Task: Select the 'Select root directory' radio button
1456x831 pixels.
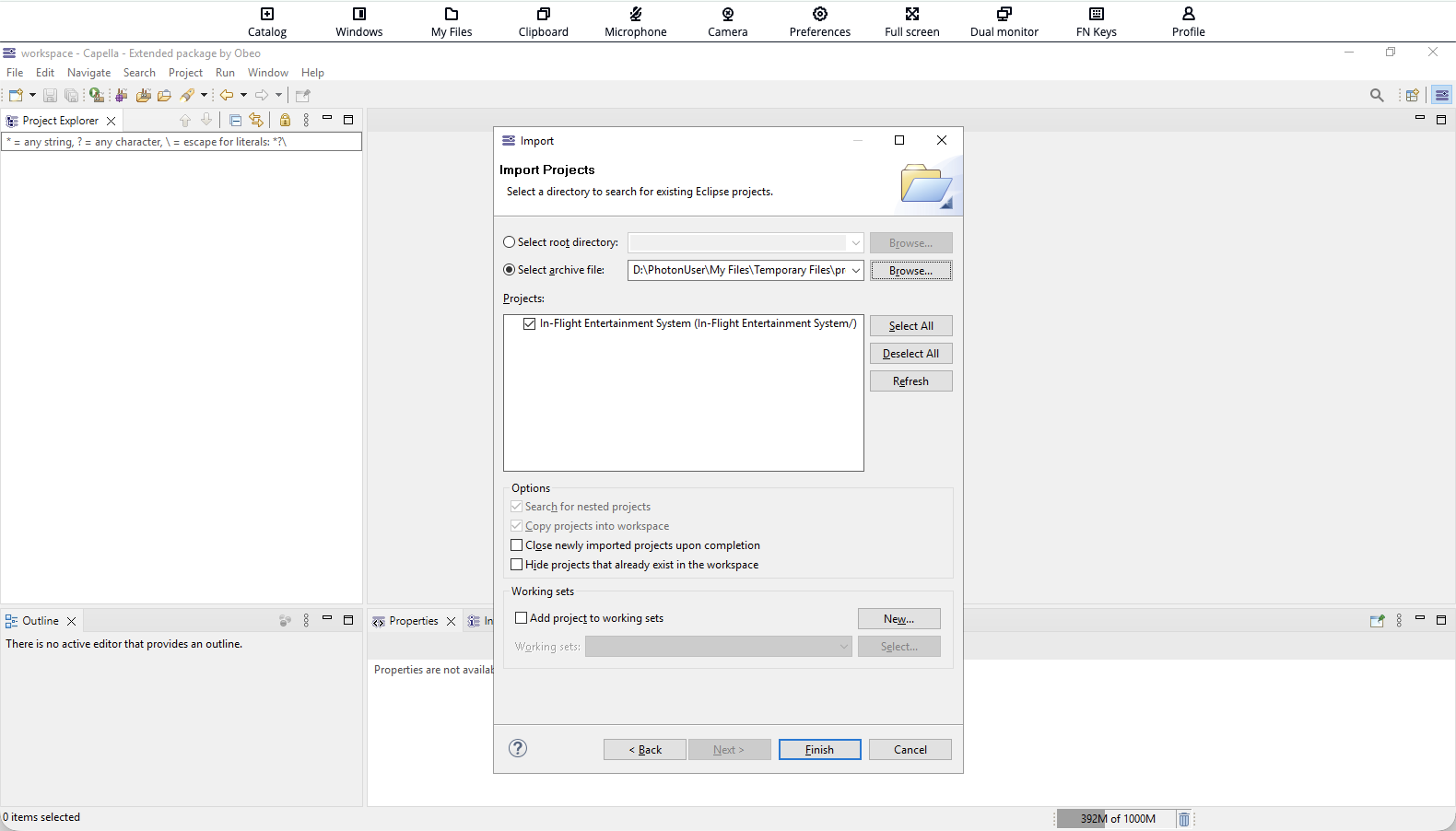Action: 510,242
